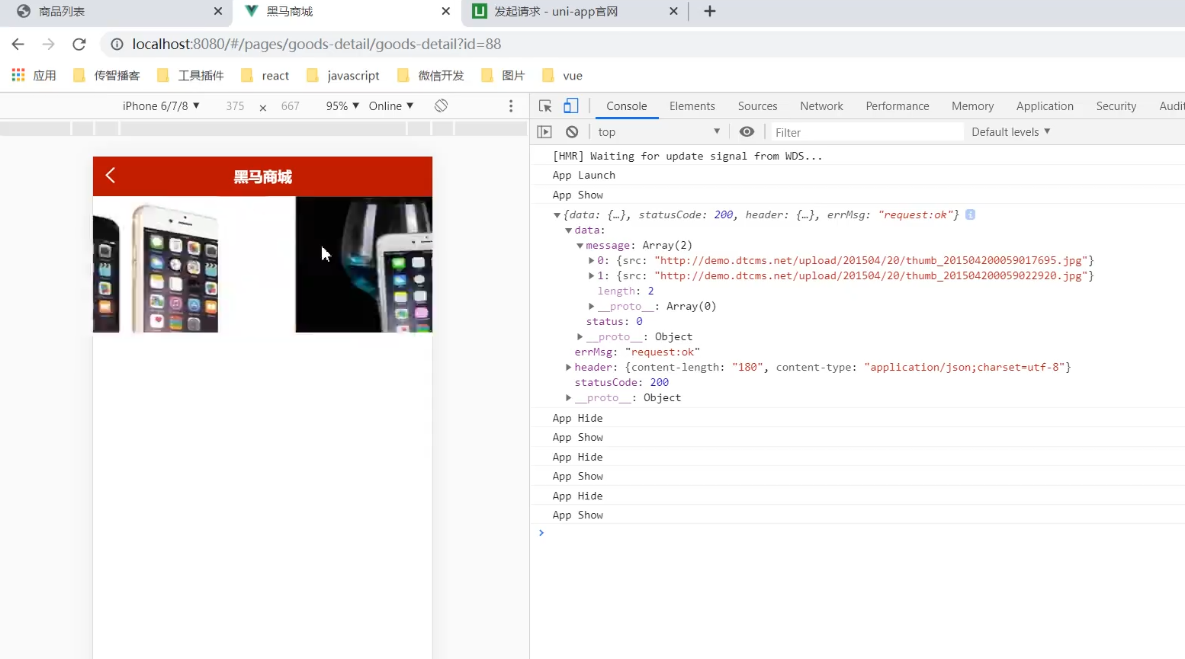Click the localhost address bar URL
1185x659 pixels.
[x=317, y=44]
